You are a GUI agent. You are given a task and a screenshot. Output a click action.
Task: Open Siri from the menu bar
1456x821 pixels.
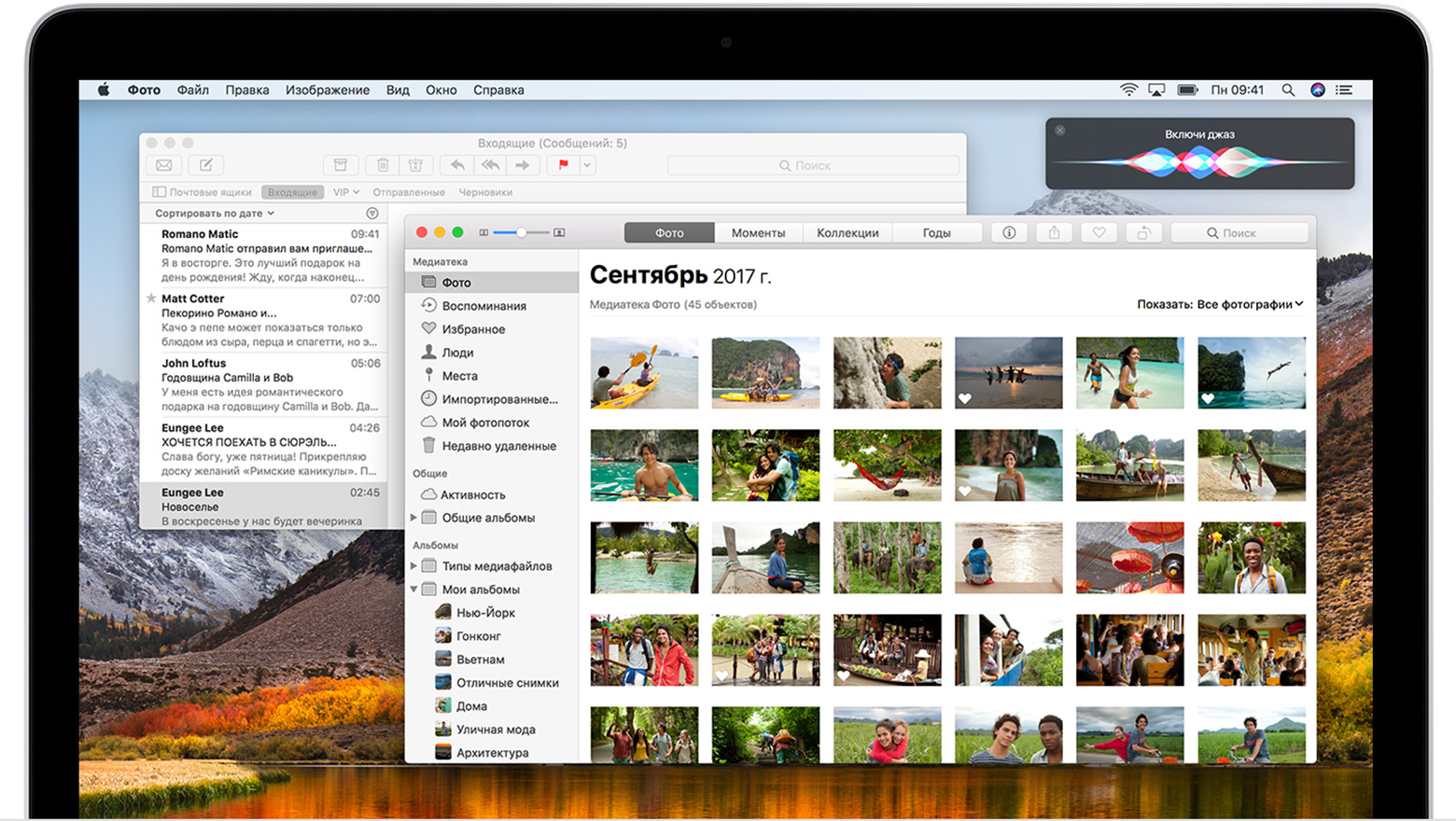point(1317,90)
